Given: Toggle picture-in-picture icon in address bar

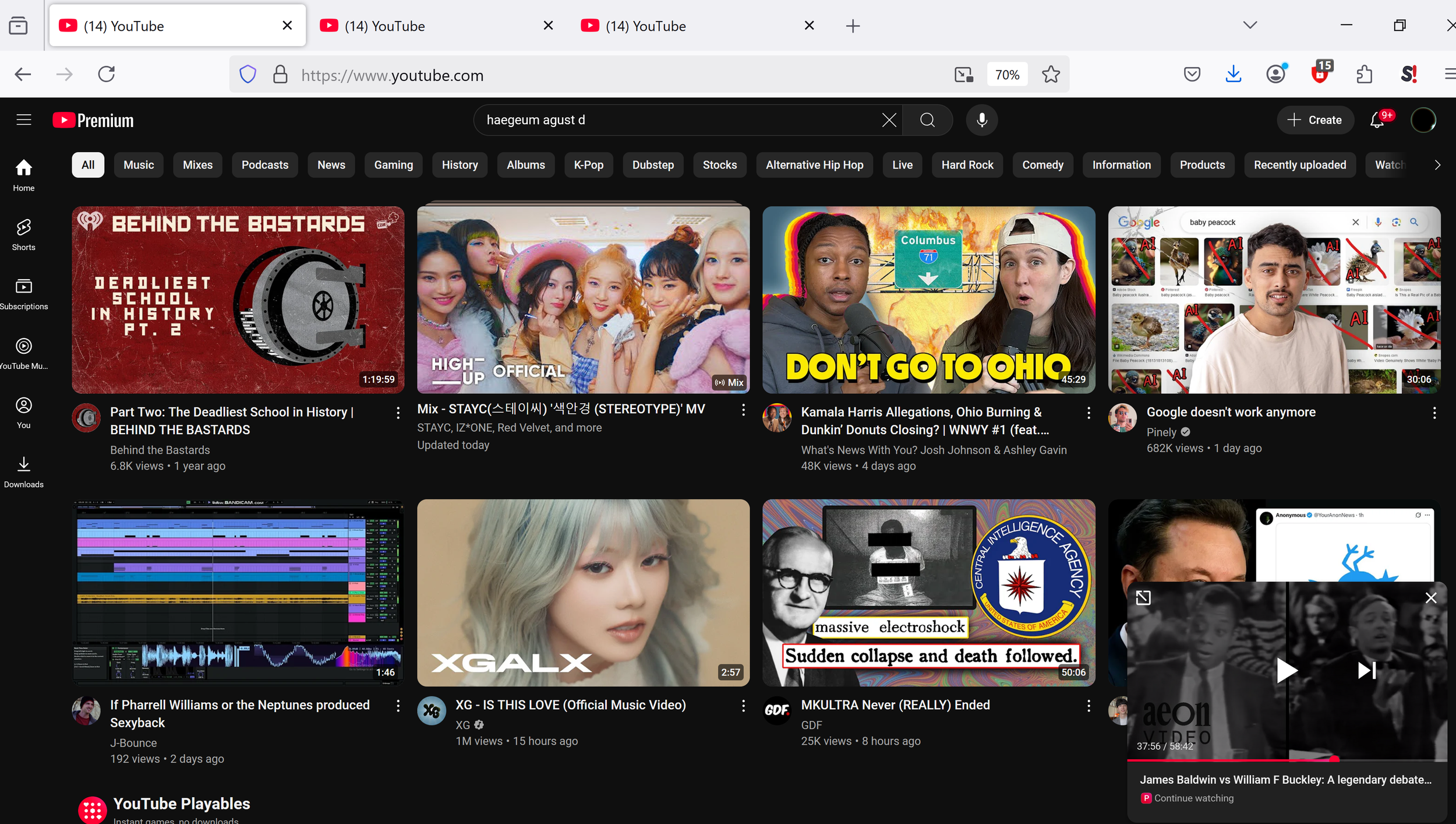Looking at the screenshot, I should (963, 75).
